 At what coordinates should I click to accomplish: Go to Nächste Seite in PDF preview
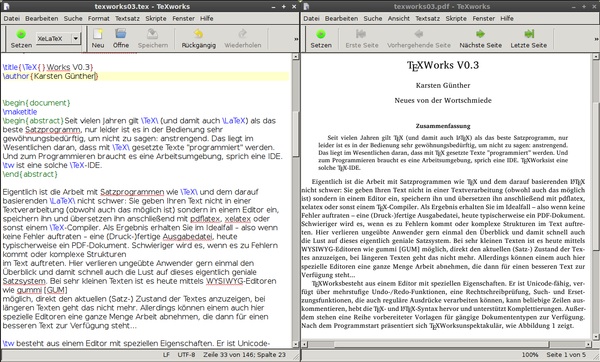click(x=480, y=34)
